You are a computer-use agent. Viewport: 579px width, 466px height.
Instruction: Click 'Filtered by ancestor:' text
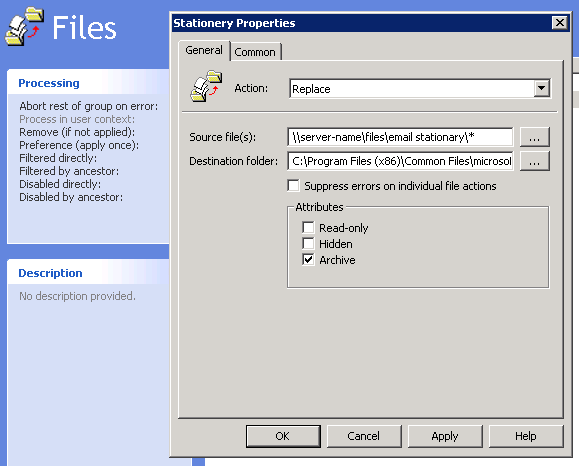click(x=69, y=171)
